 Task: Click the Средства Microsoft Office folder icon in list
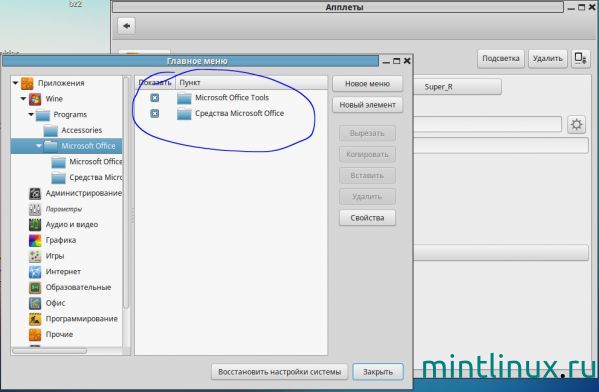184,113
